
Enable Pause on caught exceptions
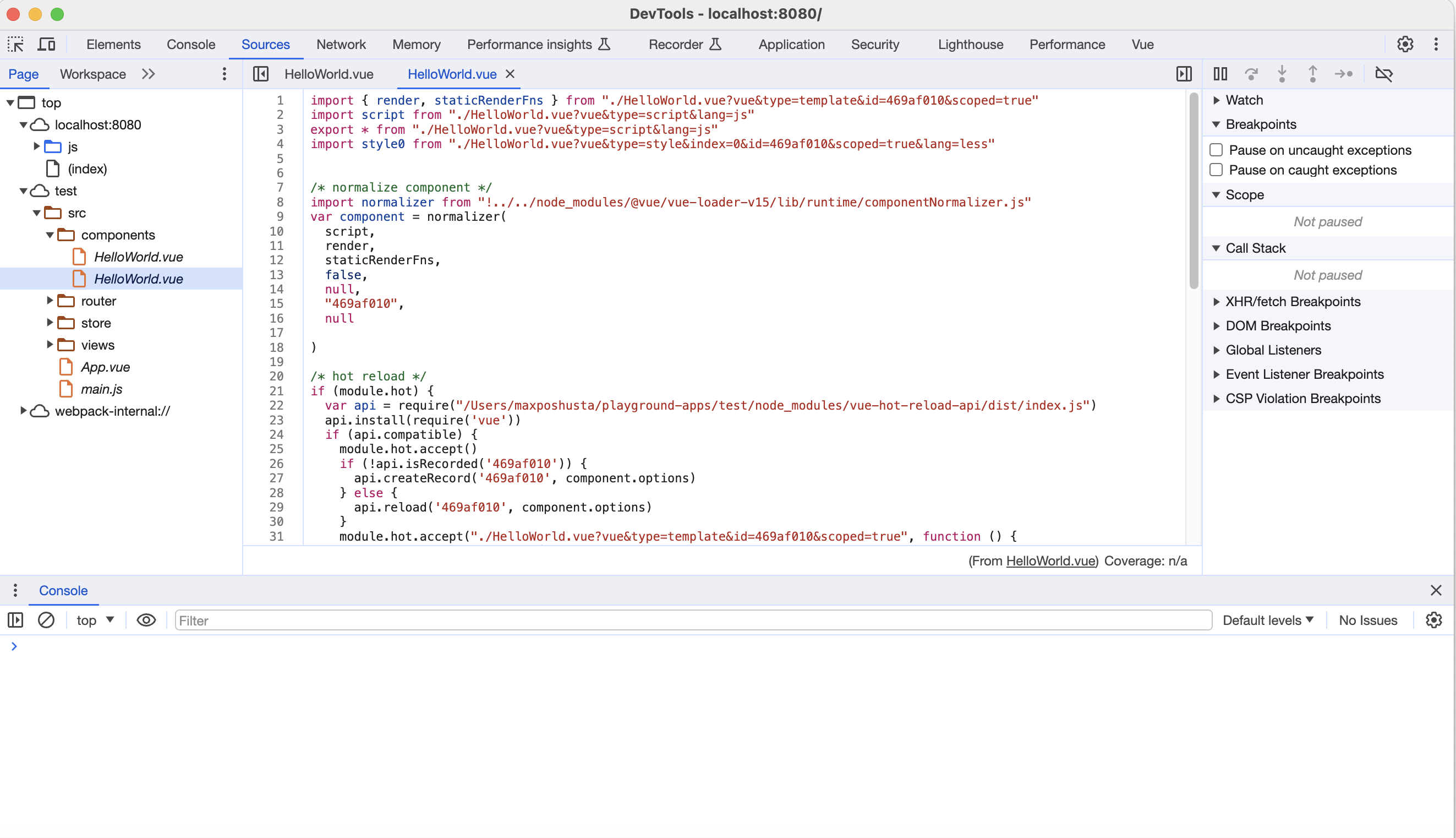(x=1216, y=170)
